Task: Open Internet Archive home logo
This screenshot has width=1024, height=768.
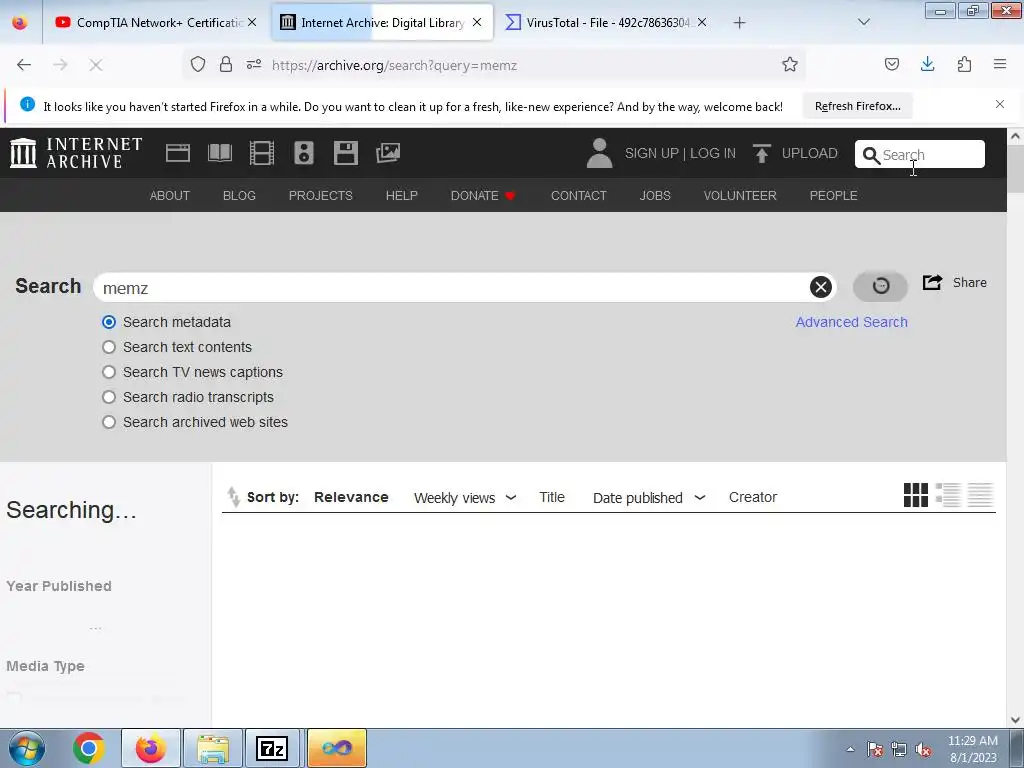Action: 76,153
